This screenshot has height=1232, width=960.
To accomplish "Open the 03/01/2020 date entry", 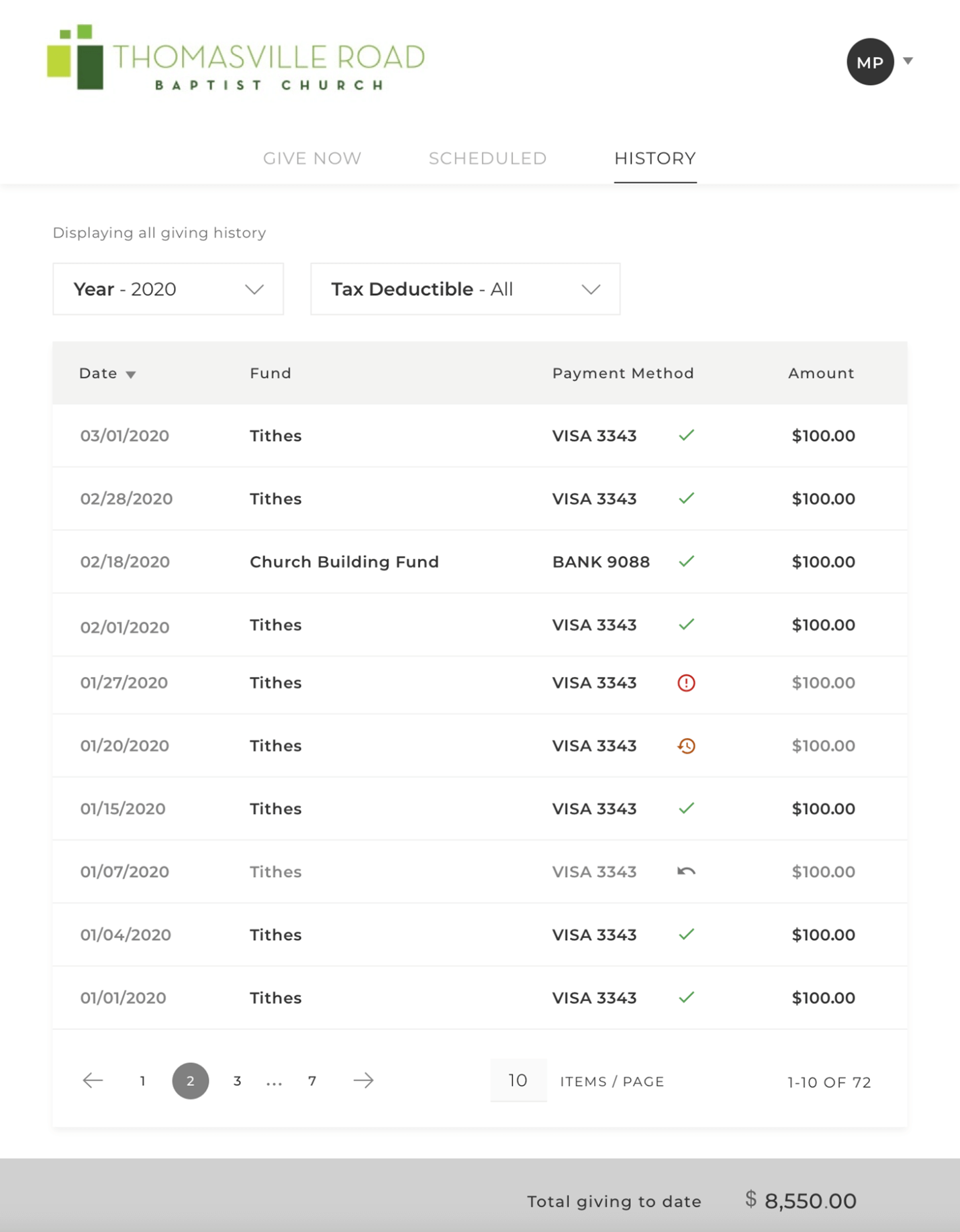I will (x=125, y=436).
